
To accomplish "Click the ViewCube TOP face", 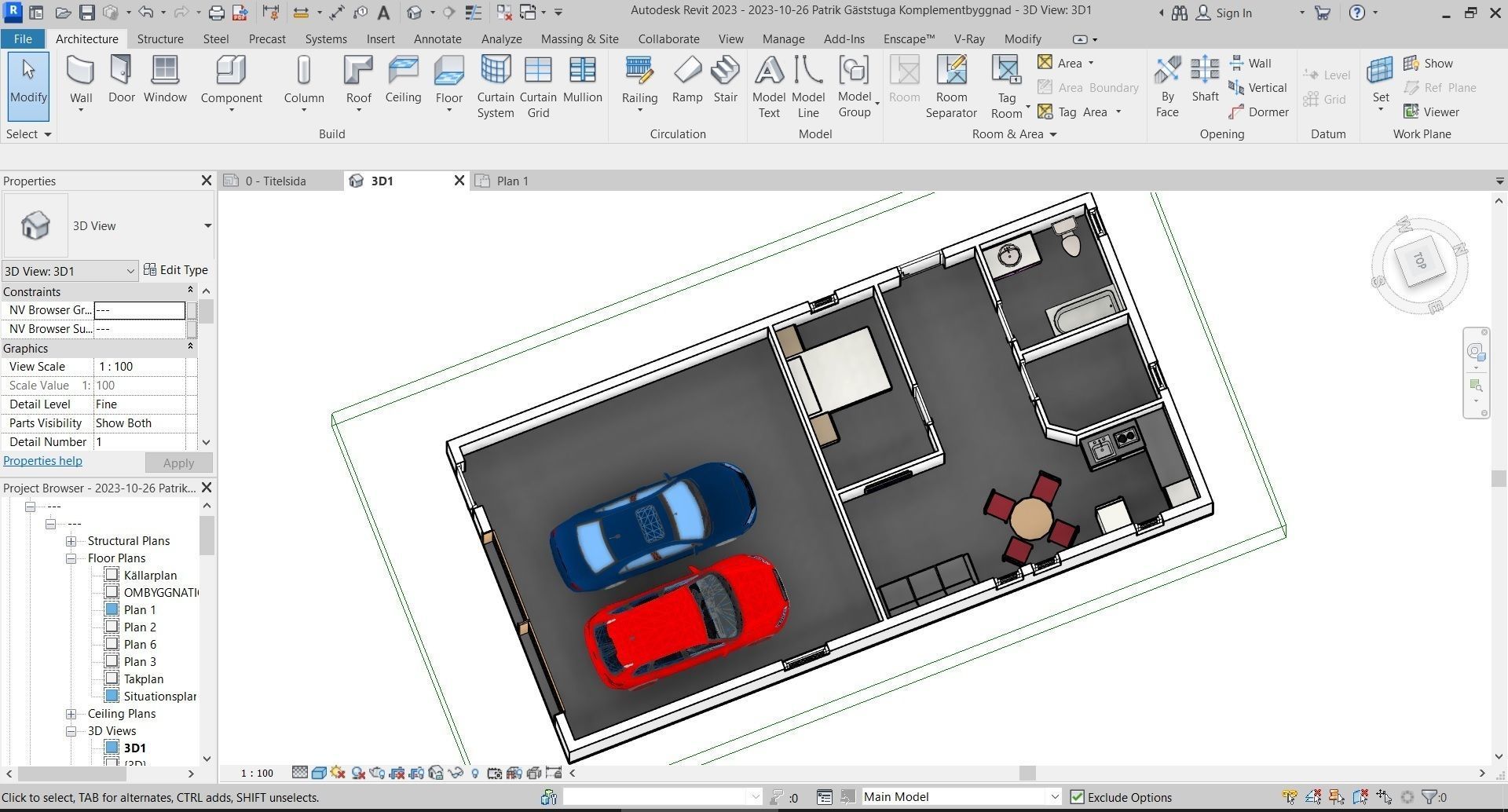I will pyautogui.click(x=1420, y=262).
